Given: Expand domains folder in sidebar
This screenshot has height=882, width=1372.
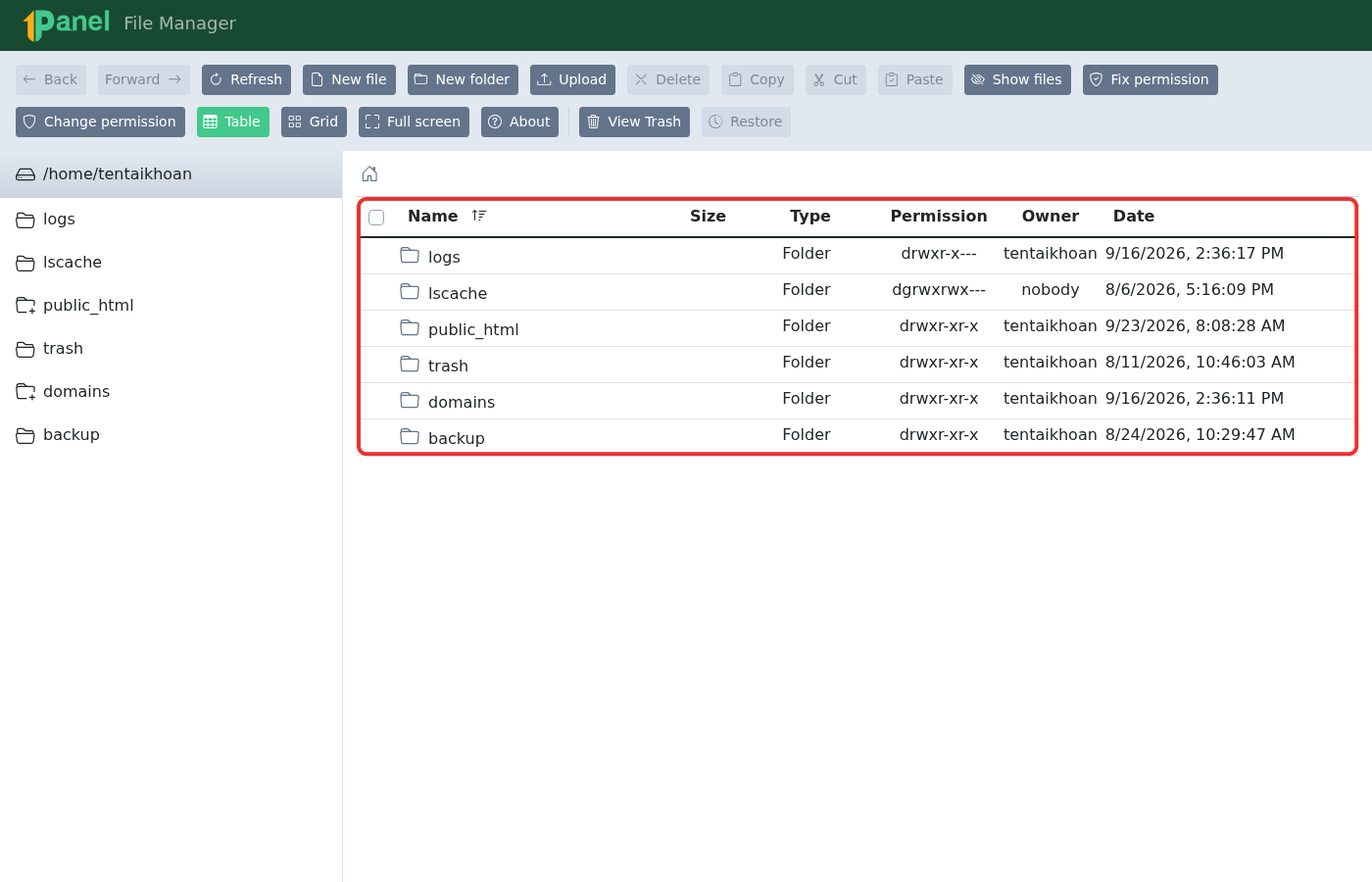Looking at the screenshot, I should click(x=171, y=392).
